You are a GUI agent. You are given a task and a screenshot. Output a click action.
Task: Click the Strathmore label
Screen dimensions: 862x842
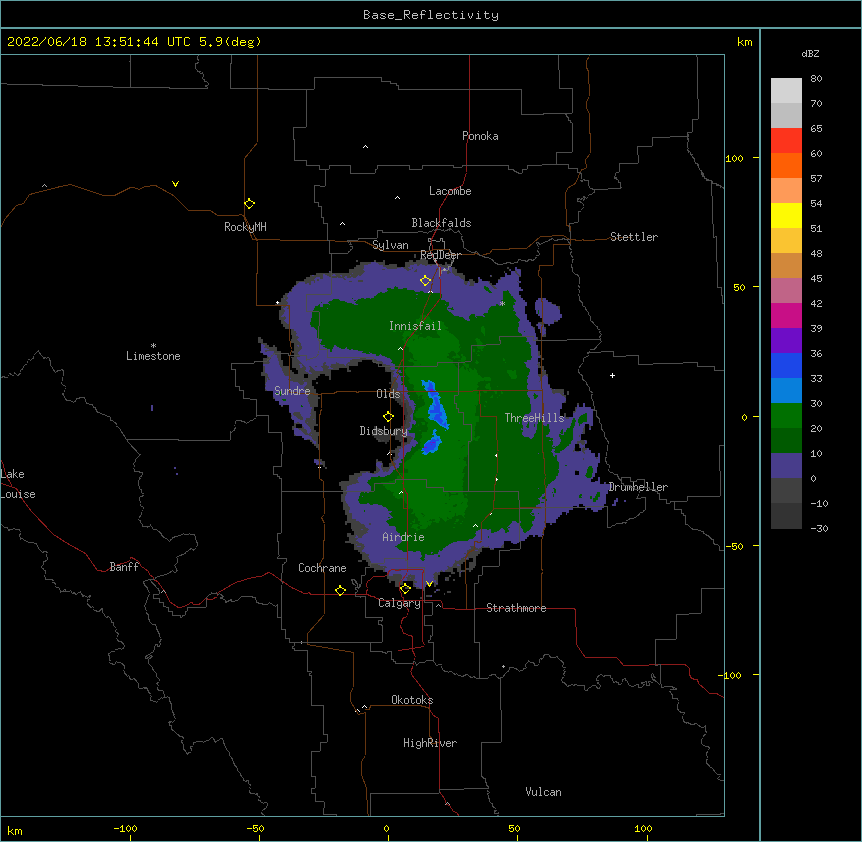(516, 608)
